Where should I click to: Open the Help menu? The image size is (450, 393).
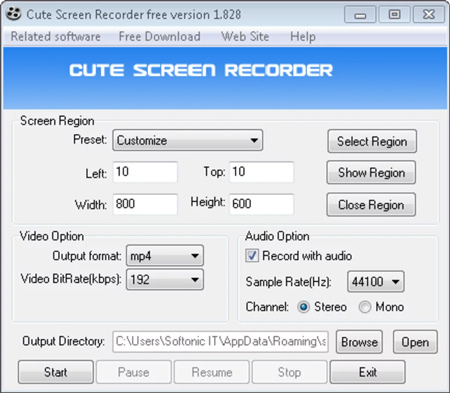(303, 36)
